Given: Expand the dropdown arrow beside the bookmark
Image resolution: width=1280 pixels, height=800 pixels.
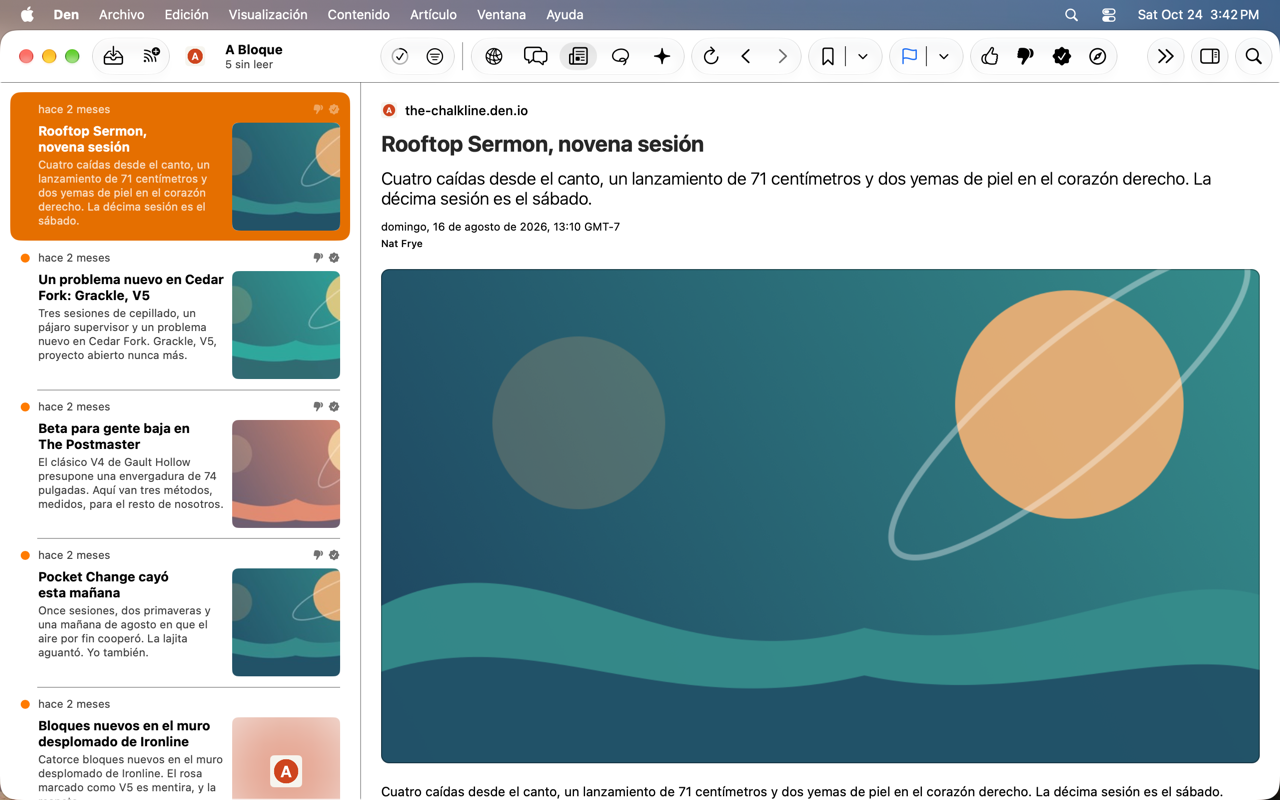Looking at the screenshot, I should 863,57.
